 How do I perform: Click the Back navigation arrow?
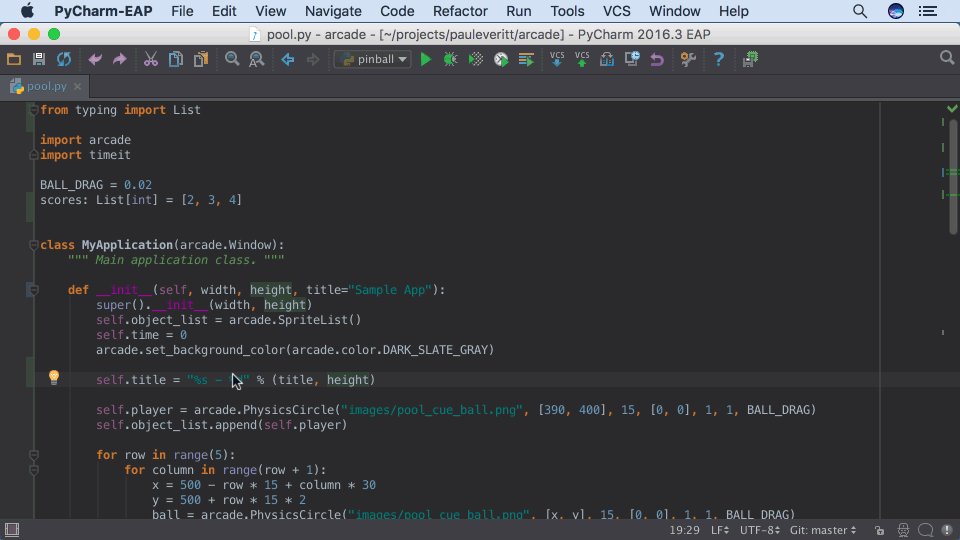point(287,59)
